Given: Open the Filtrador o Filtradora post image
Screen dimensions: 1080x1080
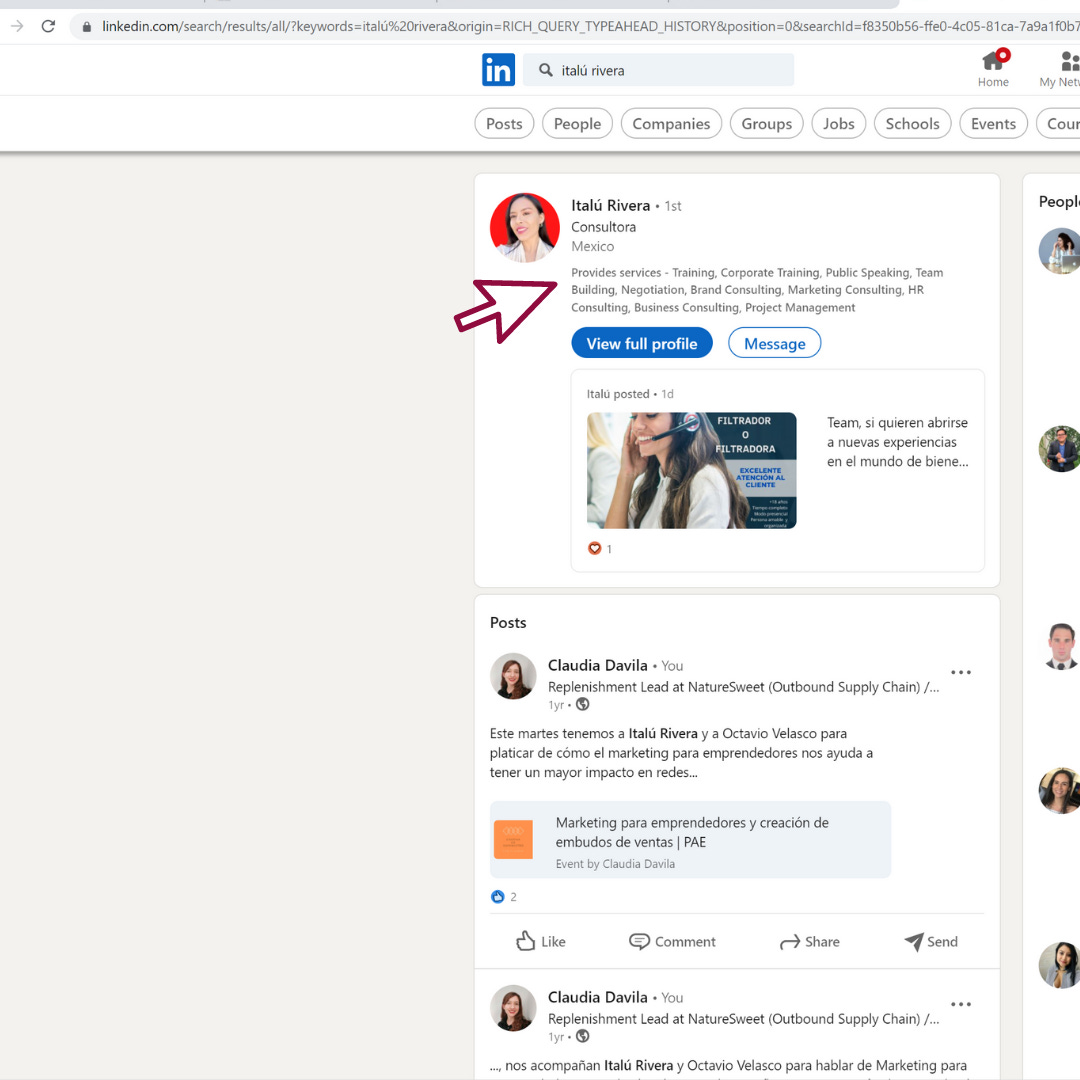Looking at the screenshot, I should click(692, 470).
